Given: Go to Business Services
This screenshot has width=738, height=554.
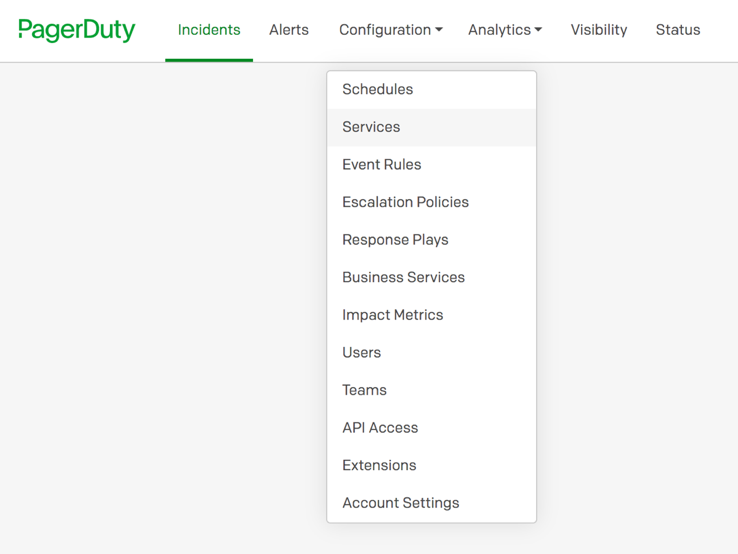Looking at the screenshot, I should (432, 278).
